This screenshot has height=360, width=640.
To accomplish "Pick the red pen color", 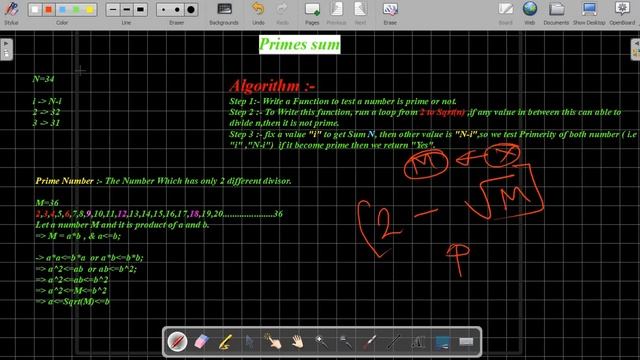I will (x=49, y=9).
